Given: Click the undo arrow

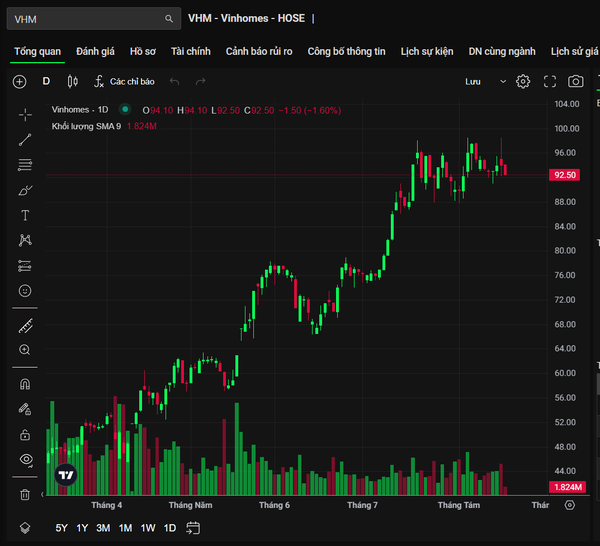Looking at the screenshot, I should (x=174, y=81).
